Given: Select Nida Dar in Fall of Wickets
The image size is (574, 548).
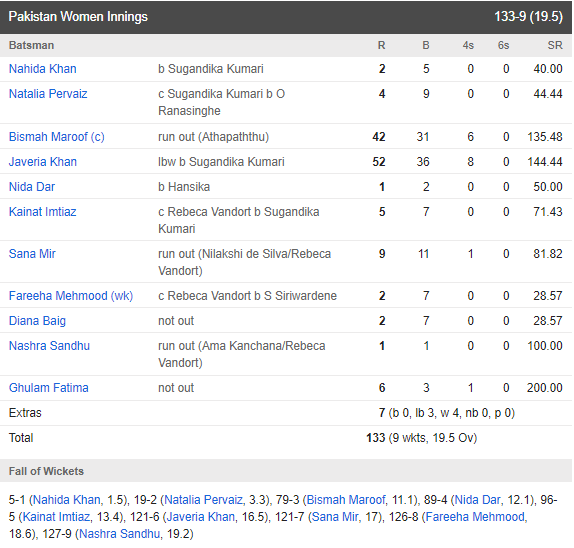Looking at the screenshot, I should coord(477,500).
